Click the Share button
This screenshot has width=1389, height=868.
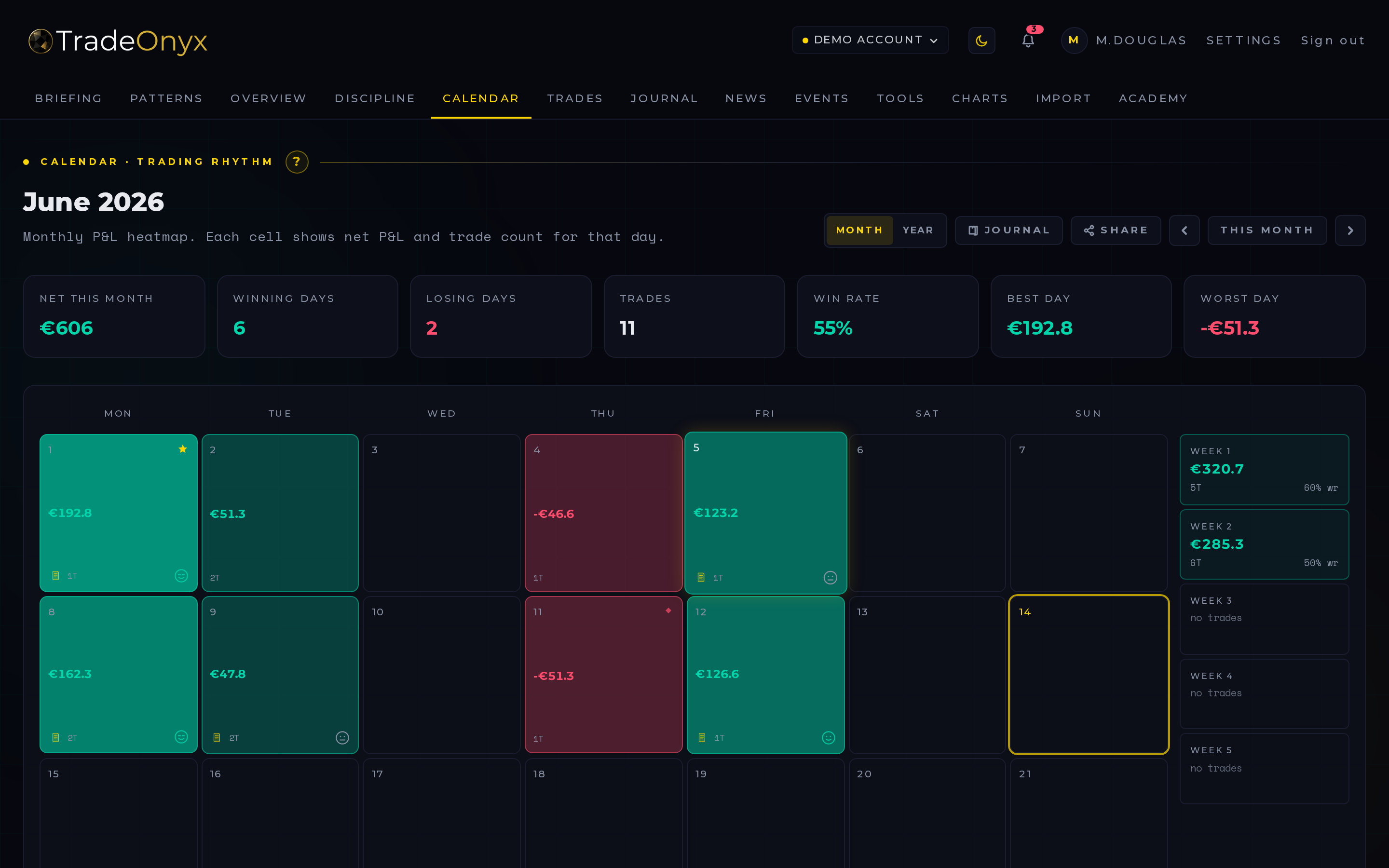pos(1115,230)
